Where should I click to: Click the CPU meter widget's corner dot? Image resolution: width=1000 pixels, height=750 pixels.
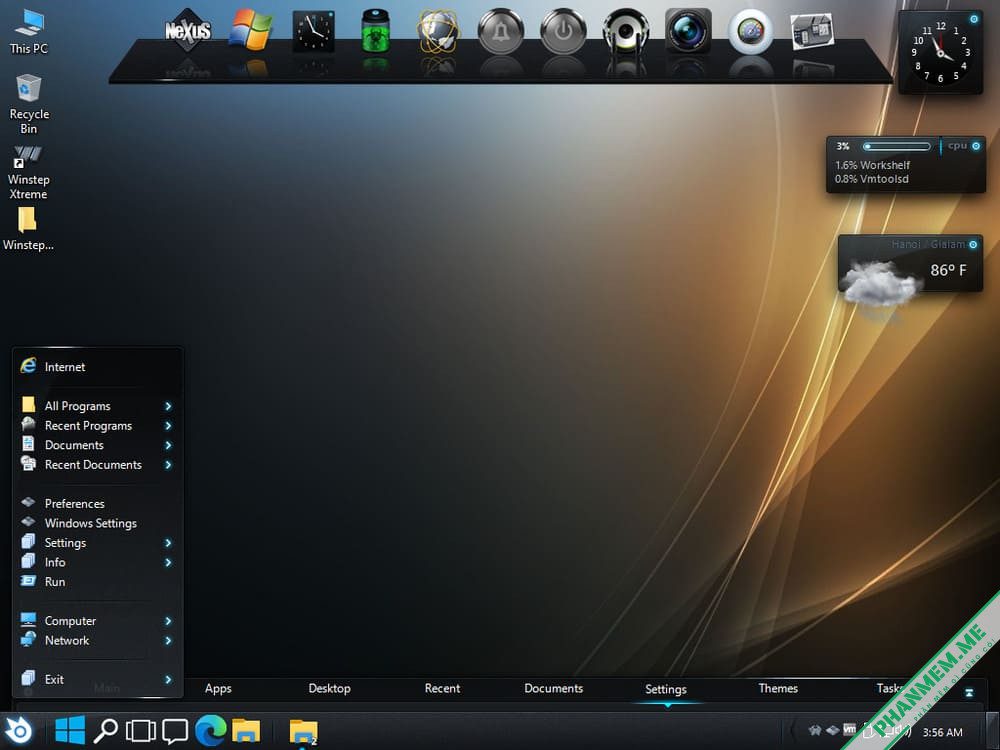point(976,146)
